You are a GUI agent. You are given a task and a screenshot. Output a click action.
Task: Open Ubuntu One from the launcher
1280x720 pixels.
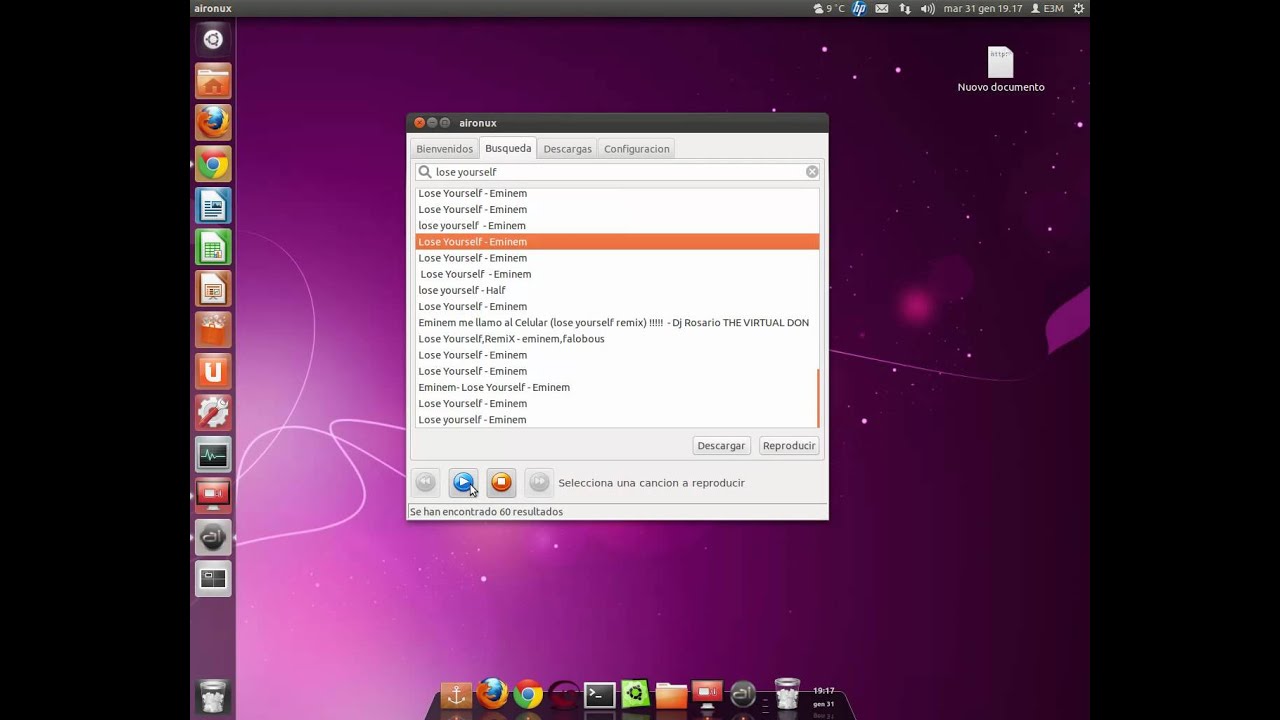coord(213,372)
